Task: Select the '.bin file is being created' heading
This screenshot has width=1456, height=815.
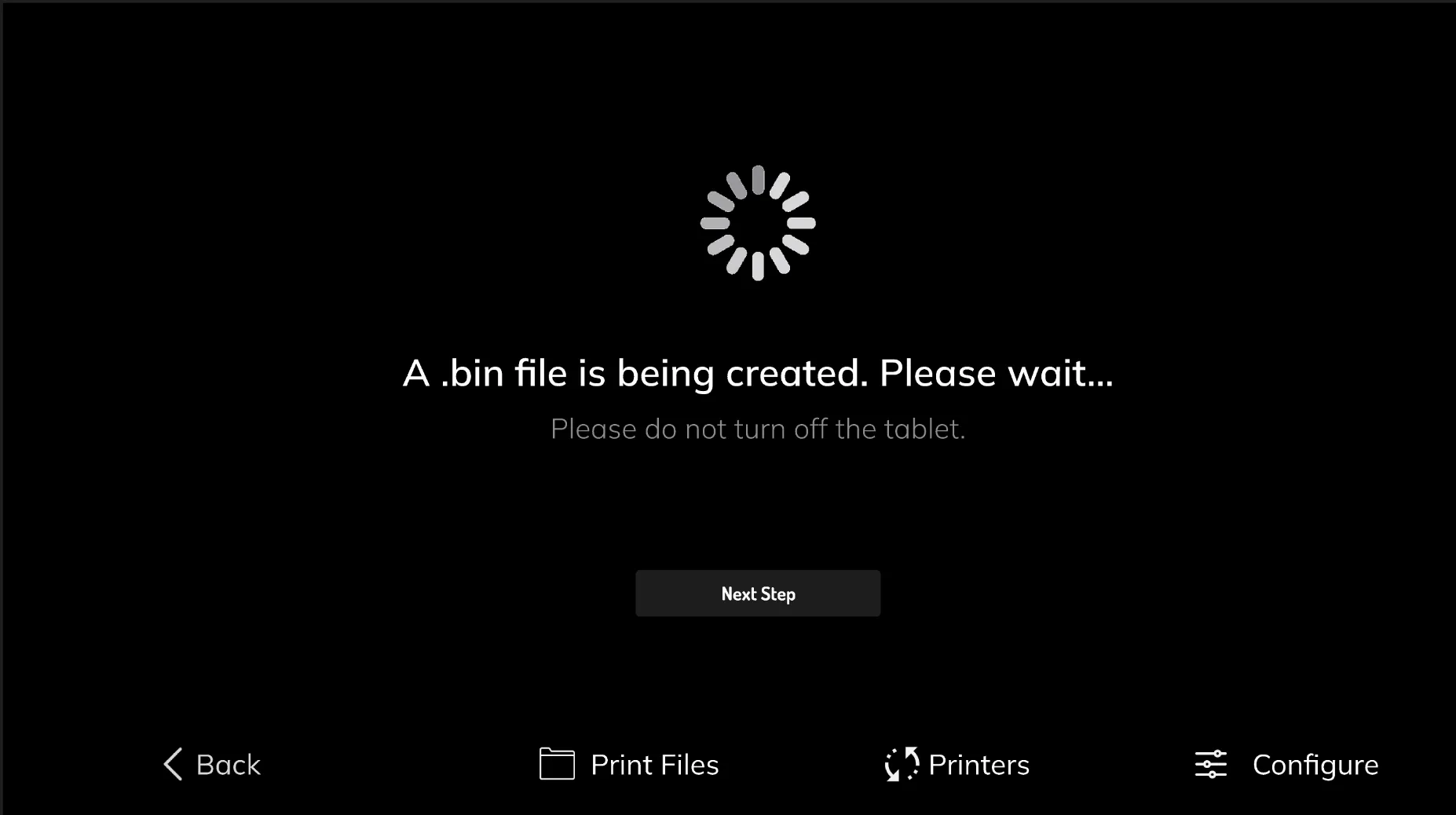Action: click(x=758, y=373)
